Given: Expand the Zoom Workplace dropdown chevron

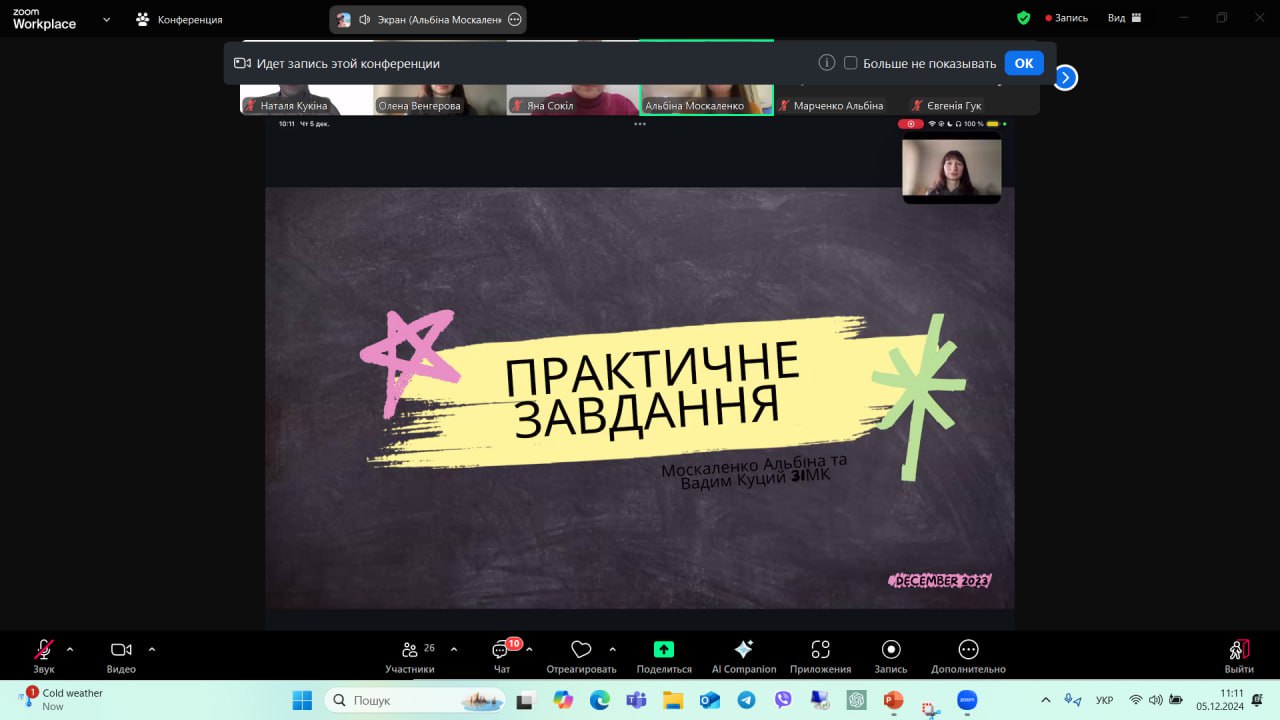Looking at the screenshot, I should [x=107, y=19].
